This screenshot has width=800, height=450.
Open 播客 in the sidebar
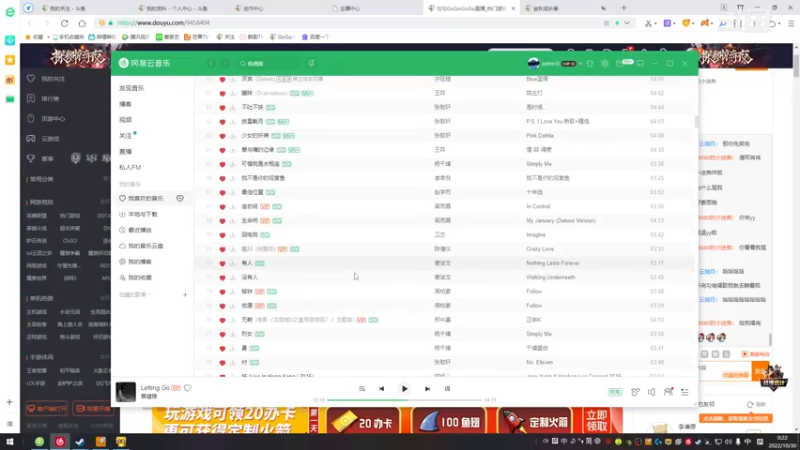pos(126,104)
